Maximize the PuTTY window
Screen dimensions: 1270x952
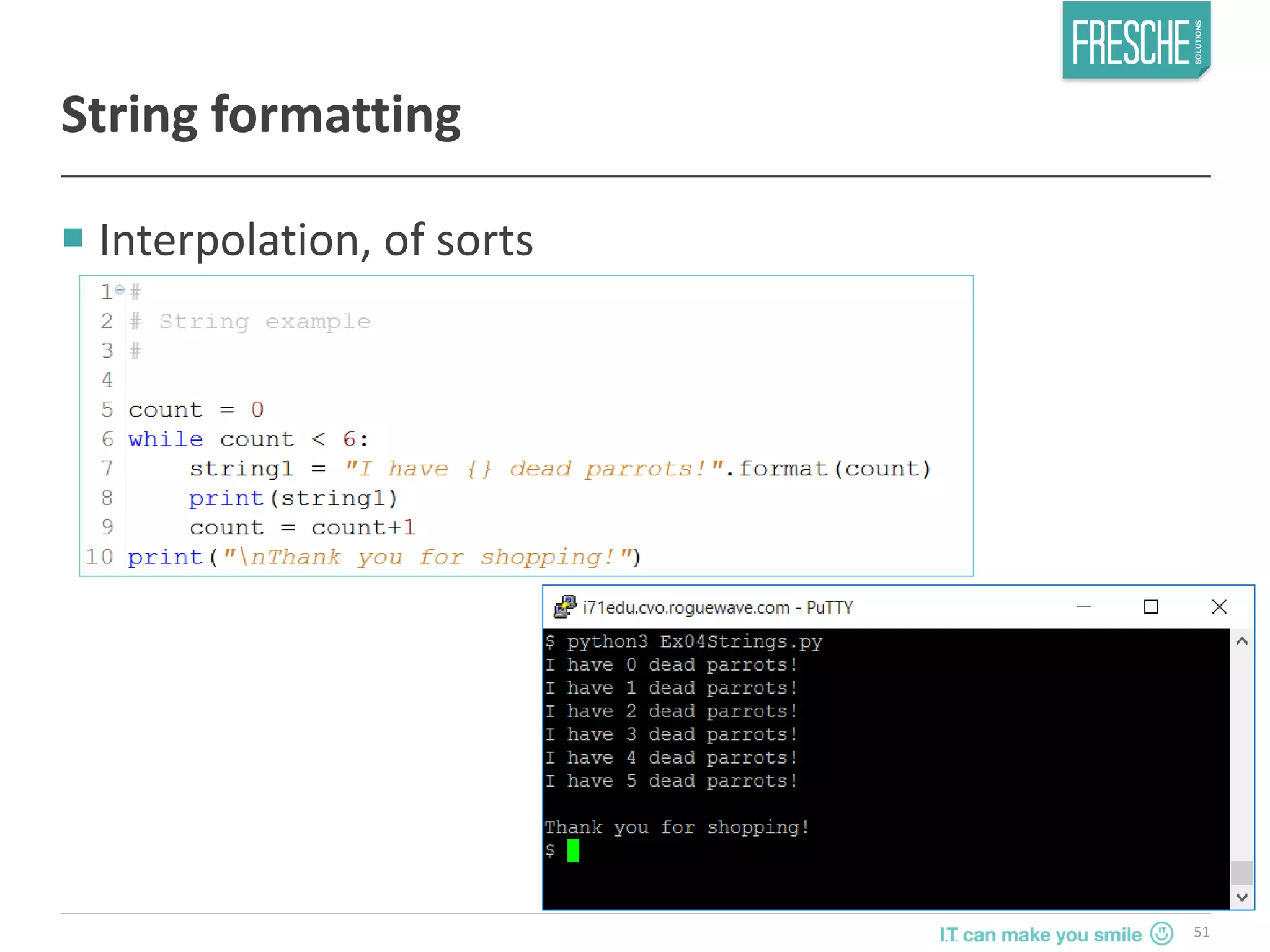click(1151, 607)
